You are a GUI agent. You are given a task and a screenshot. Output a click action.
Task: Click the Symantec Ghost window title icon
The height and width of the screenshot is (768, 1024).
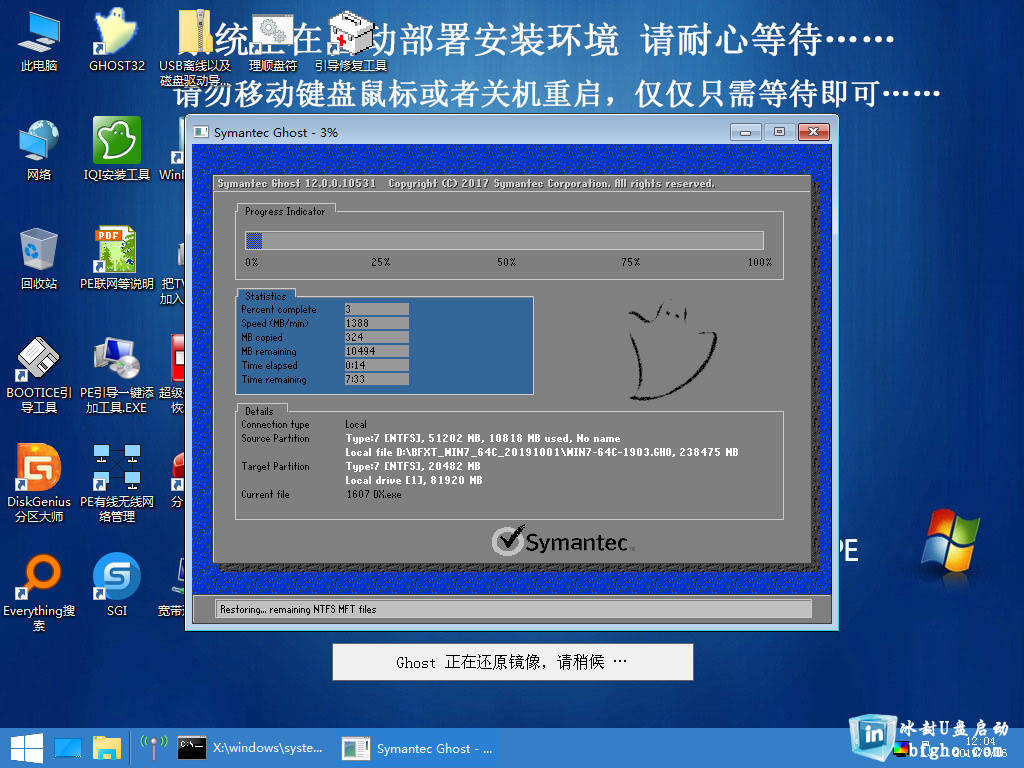pyautogui.click(x=201, y=133)
